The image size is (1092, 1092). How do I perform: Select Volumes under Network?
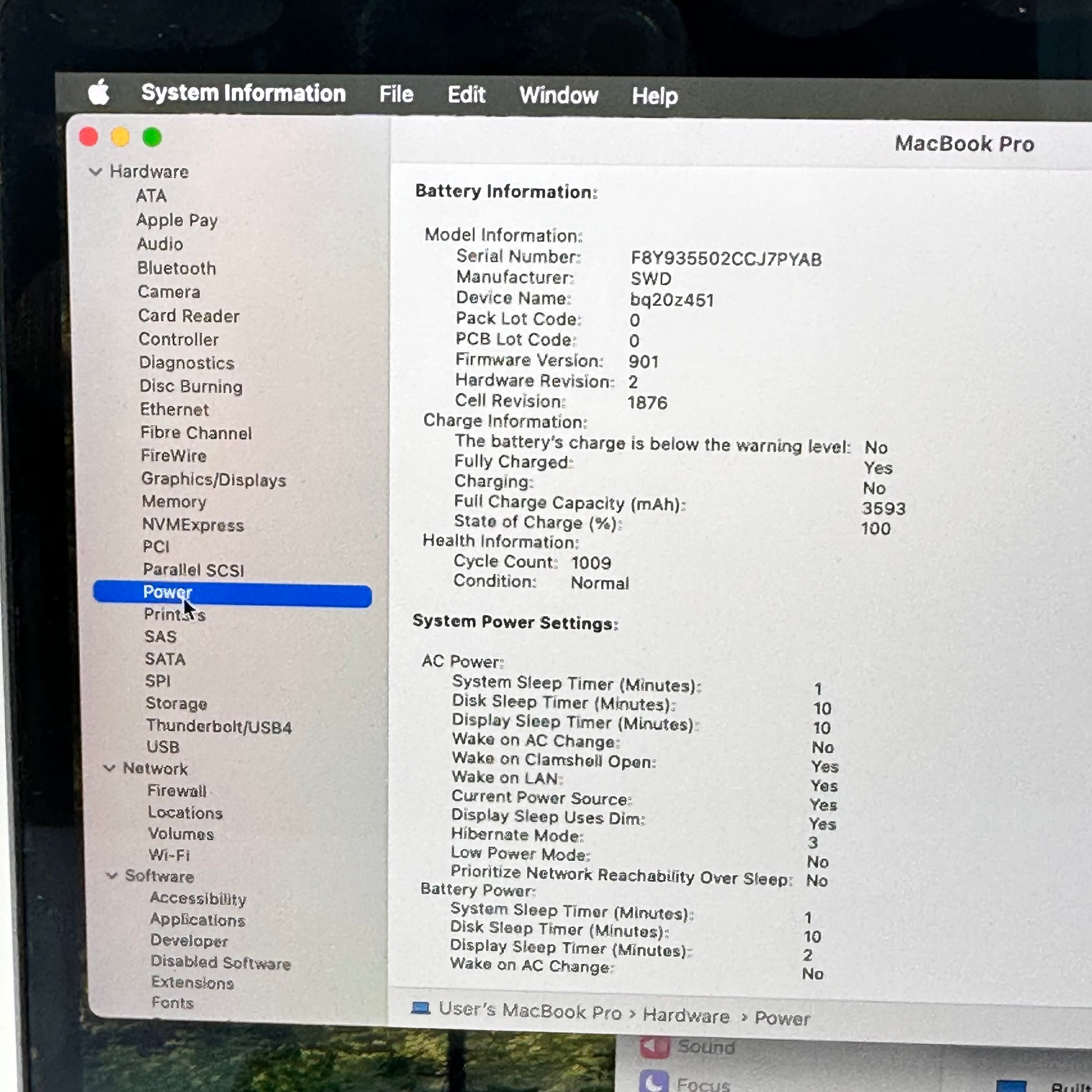pyautogui.click(x=181, y=834)
